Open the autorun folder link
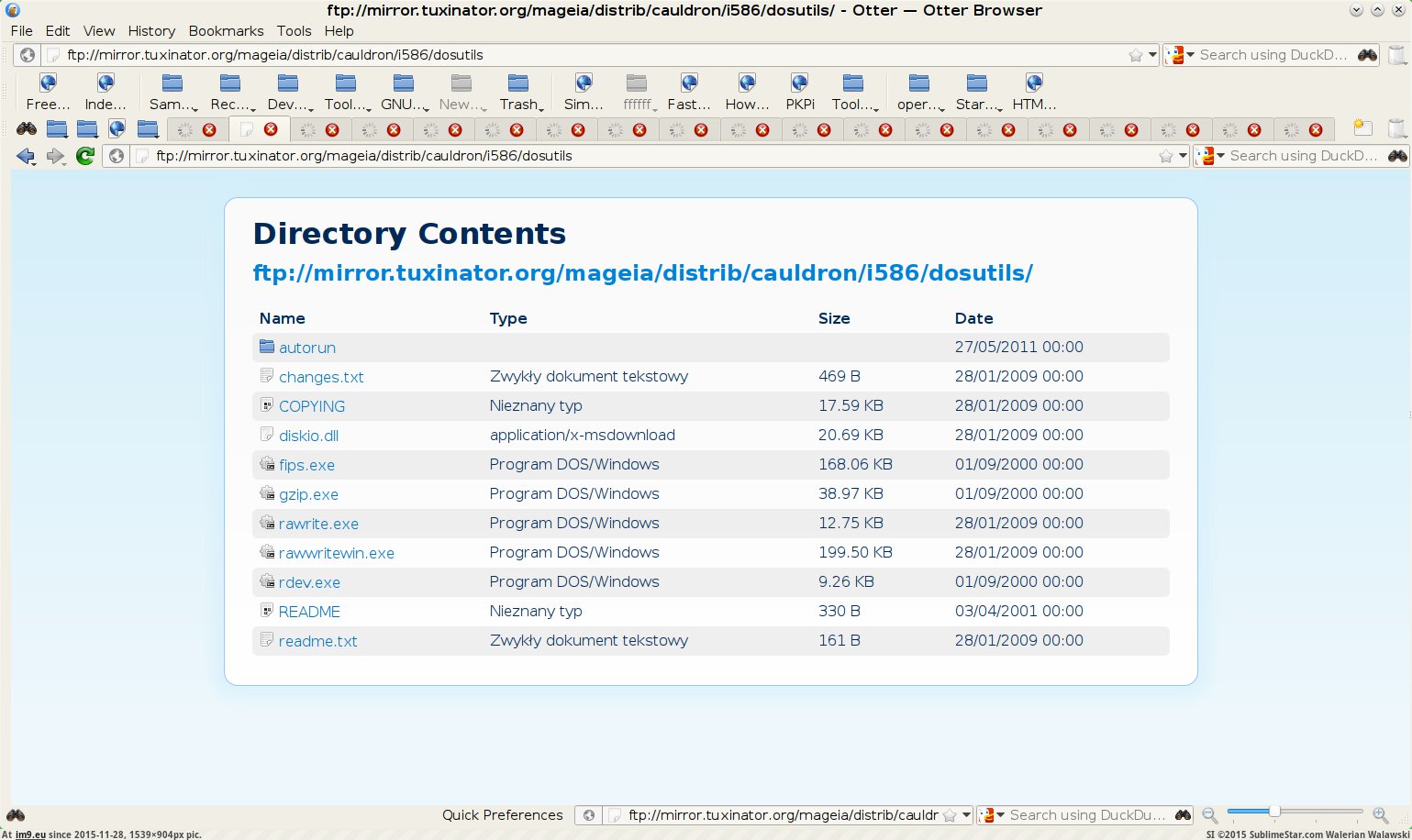 click(307, 348)
